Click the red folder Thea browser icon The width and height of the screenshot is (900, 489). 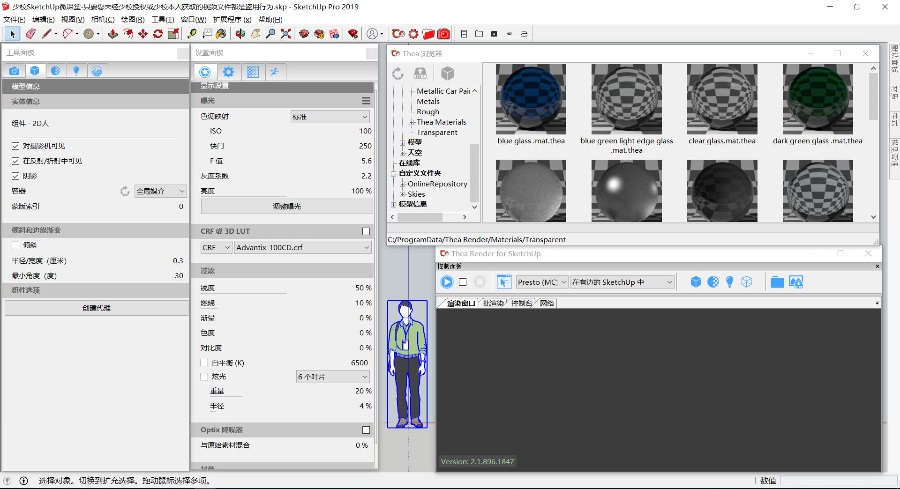(428, 34)
